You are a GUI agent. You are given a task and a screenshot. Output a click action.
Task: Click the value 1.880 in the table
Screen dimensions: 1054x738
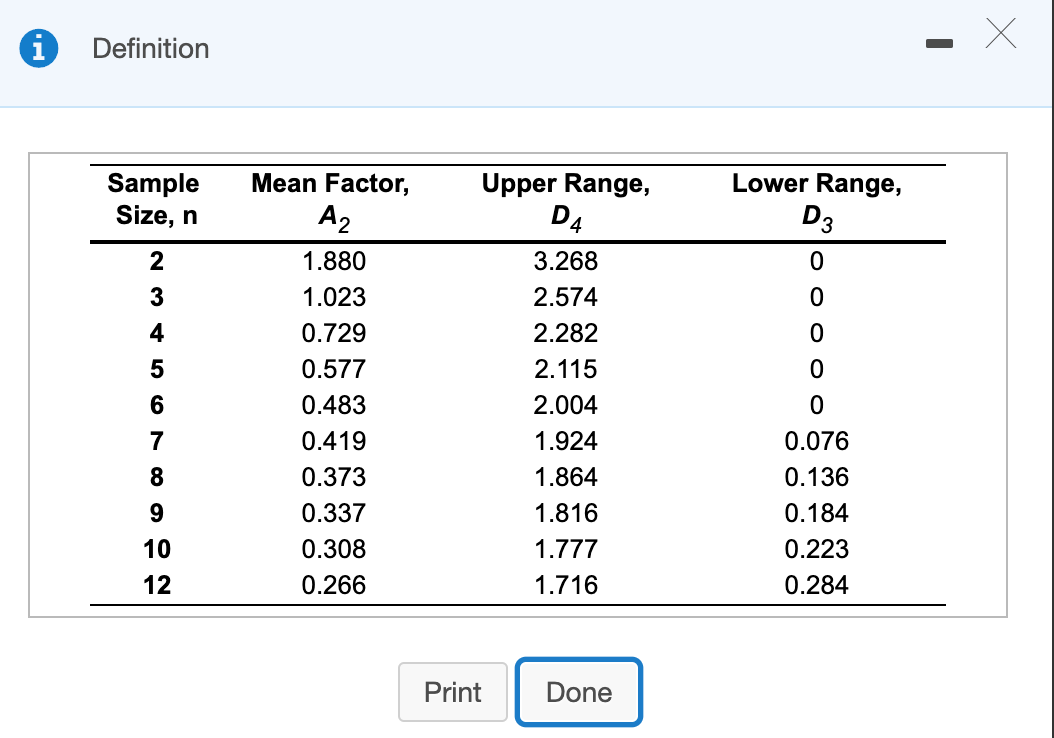coord(332,261)
